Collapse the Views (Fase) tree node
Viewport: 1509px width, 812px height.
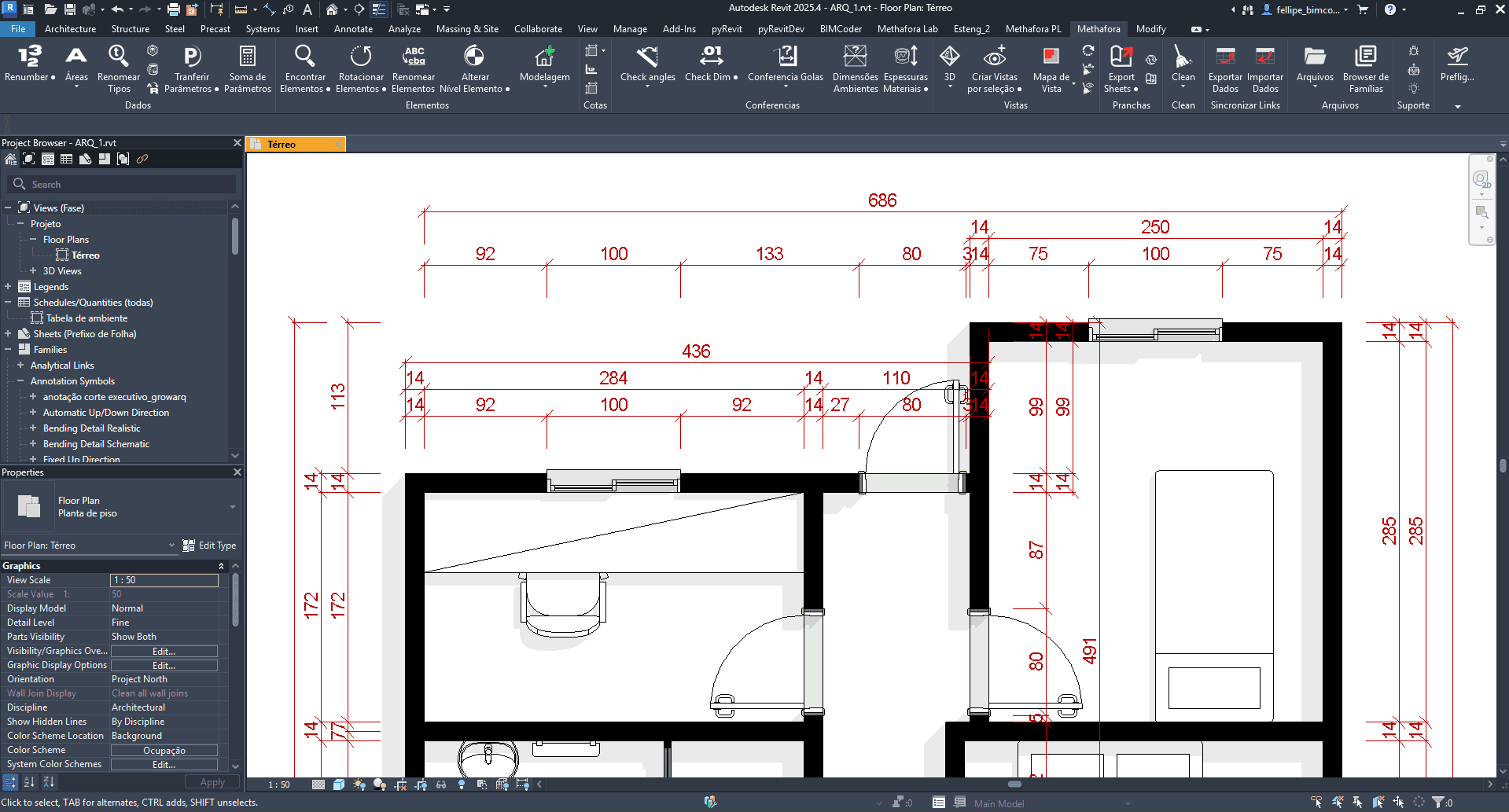click(x=8, y=208)
